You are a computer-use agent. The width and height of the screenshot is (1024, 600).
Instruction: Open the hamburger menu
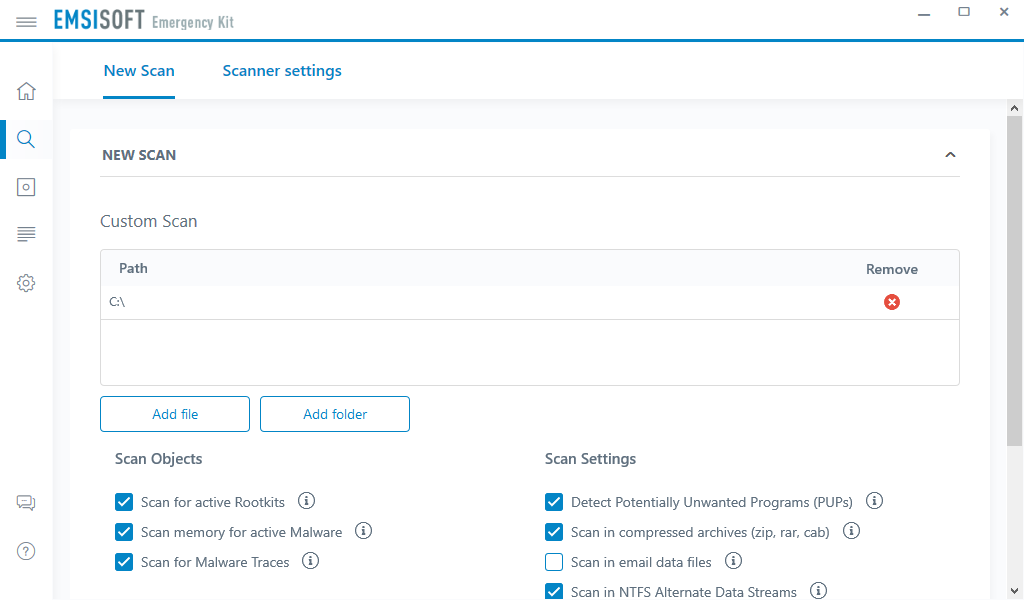click(x=26, y=21)
